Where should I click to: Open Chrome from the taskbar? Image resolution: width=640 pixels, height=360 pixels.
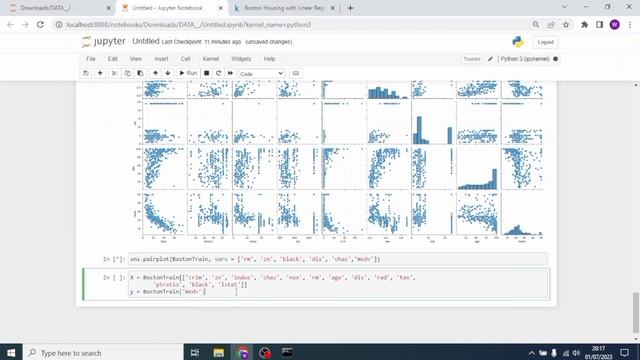243,353
